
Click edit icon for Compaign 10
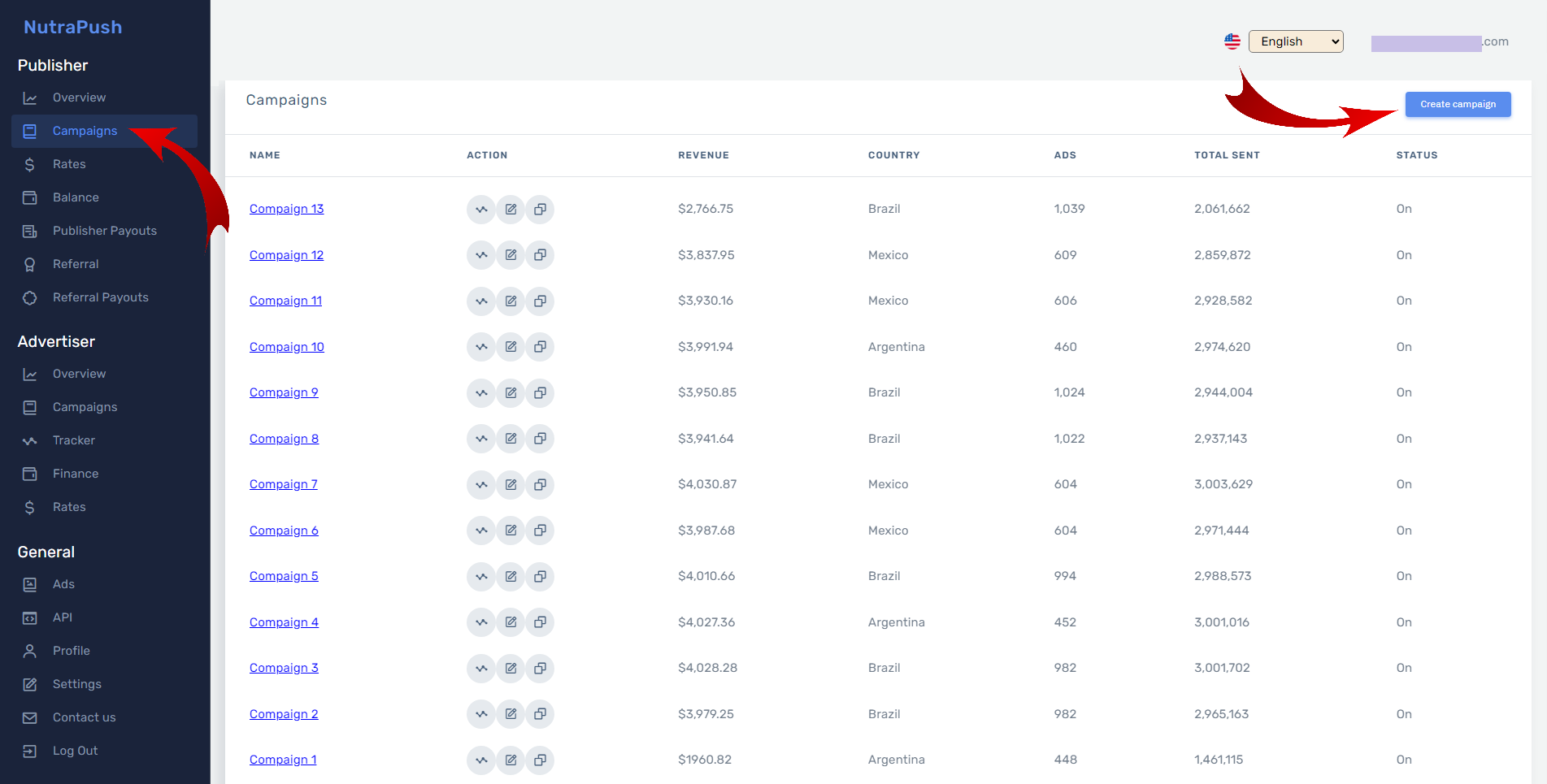[511, 347]
